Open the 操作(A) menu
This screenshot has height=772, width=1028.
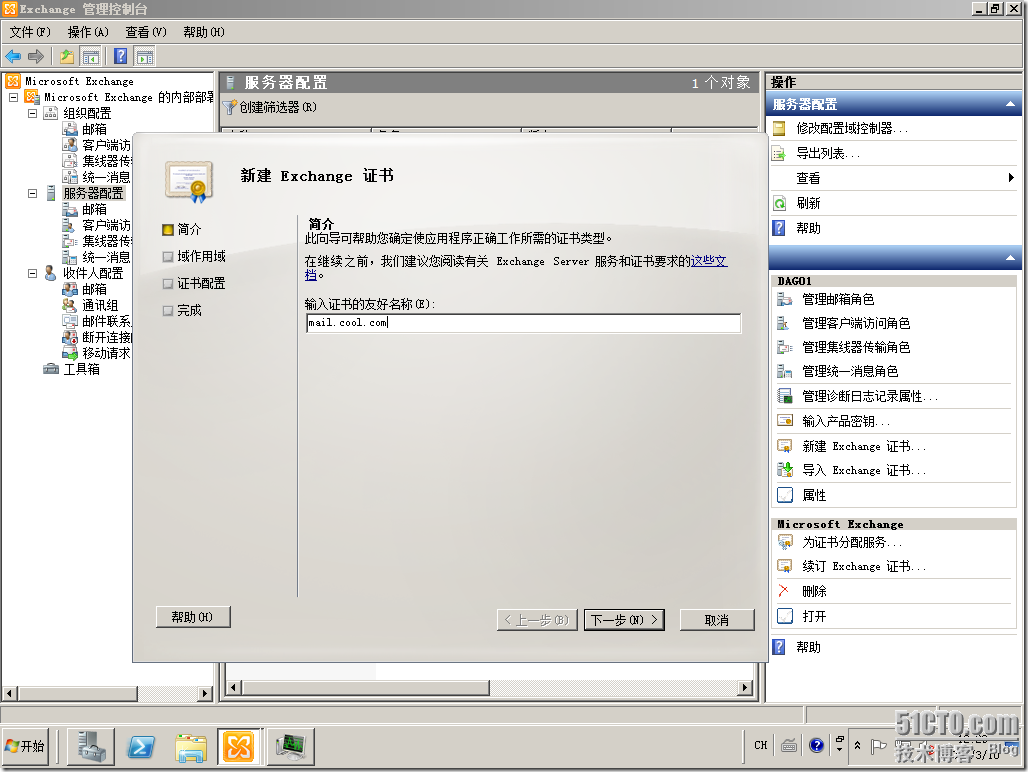pyautogui.click(x=86, y=31)
